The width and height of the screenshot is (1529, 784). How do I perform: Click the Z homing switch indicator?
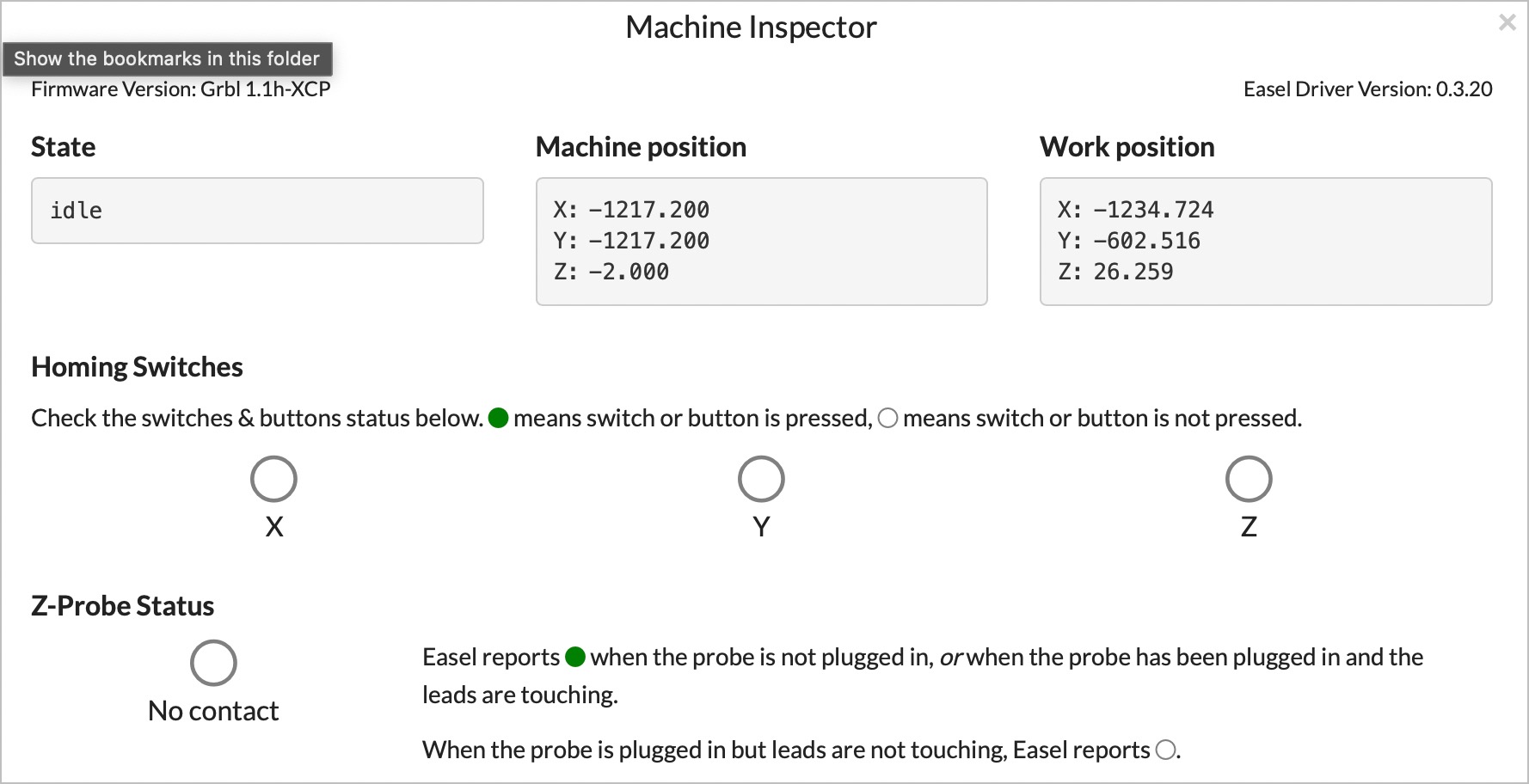click(x=1249, y=479)
